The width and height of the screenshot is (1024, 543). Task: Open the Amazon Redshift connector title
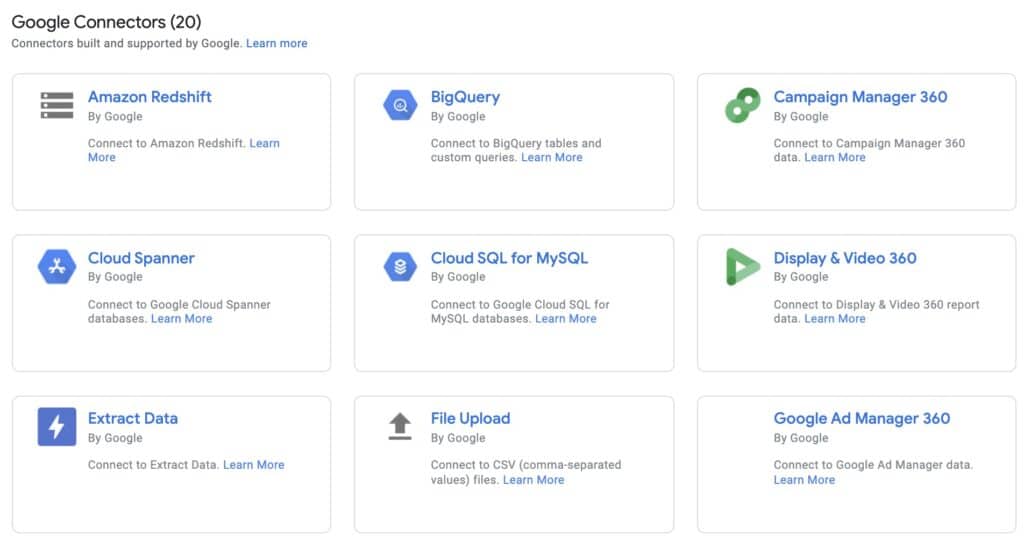(150, 97)
